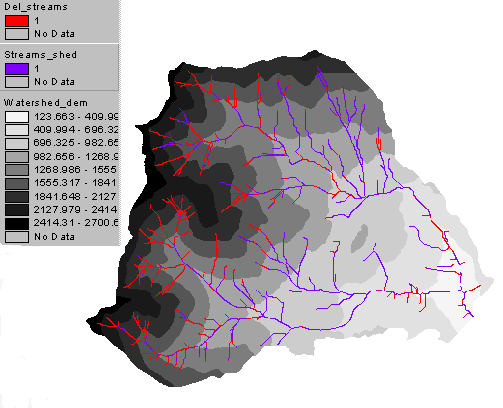
Task: Click the Del_streams value 1 label
Action: click(37, 21)
